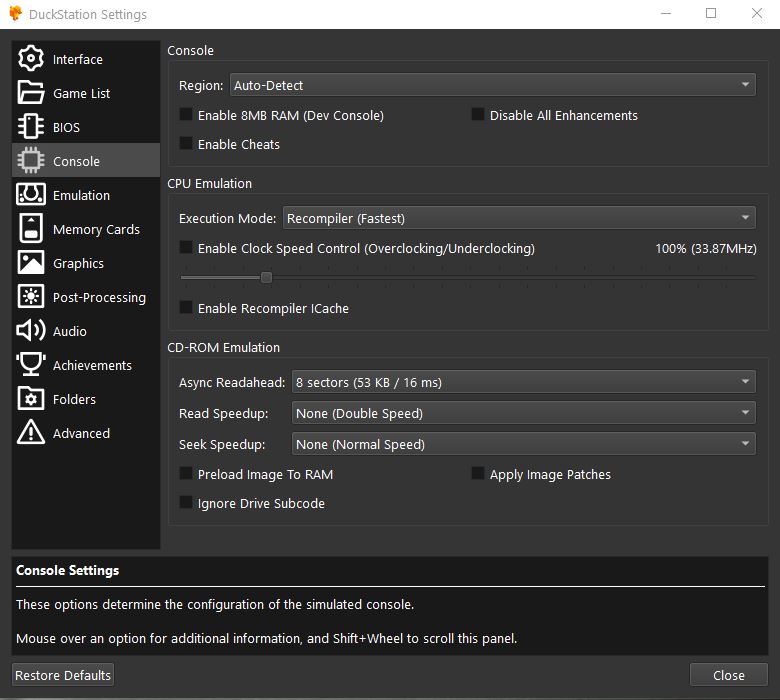
Task: Click the Seek Speedup label
Action: tap(222, 444)
